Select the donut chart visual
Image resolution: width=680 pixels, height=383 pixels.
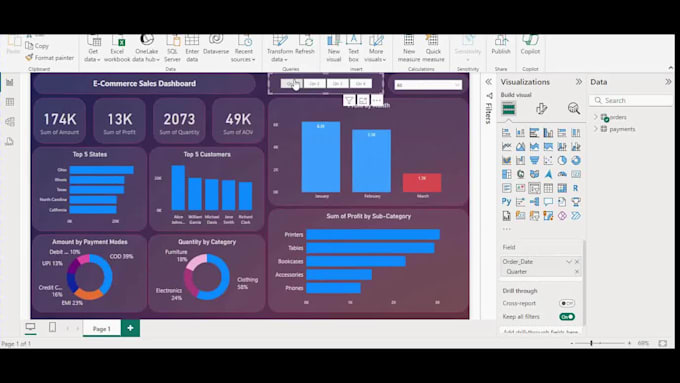(576, 160)
